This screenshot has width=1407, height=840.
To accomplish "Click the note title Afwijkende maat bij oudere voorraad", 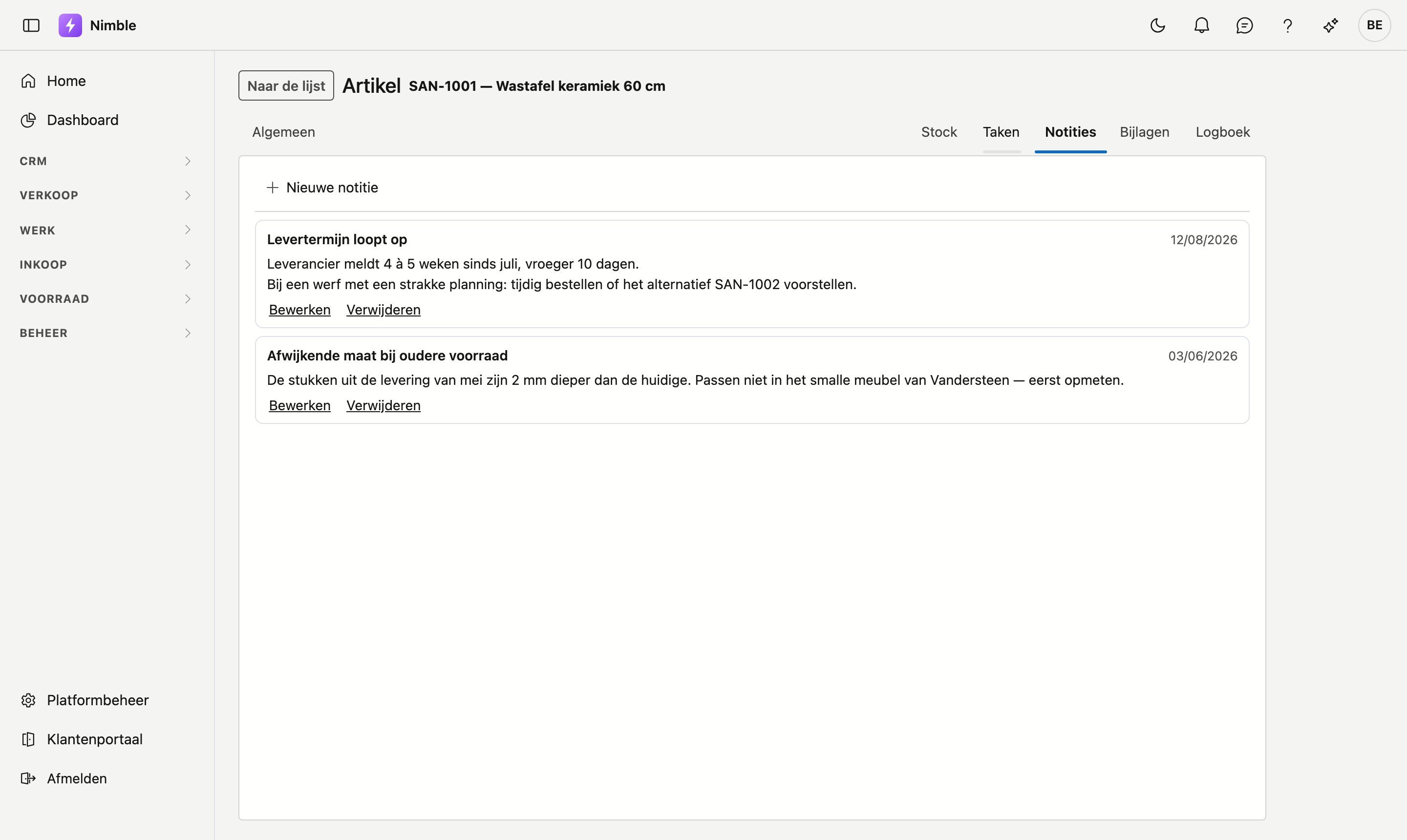I will pyautogui.click(x=387, y=356).
